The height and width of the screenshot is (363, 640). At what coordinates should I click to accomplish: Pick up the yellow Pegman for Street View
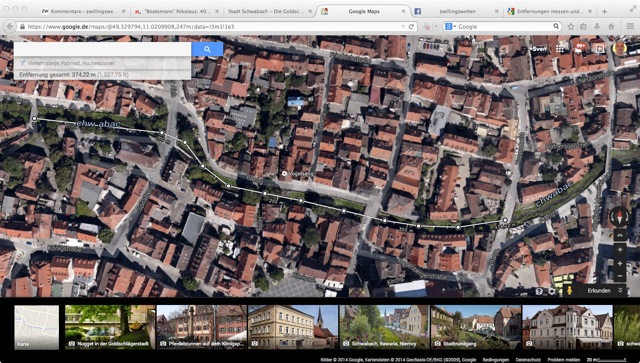point(569,290)
